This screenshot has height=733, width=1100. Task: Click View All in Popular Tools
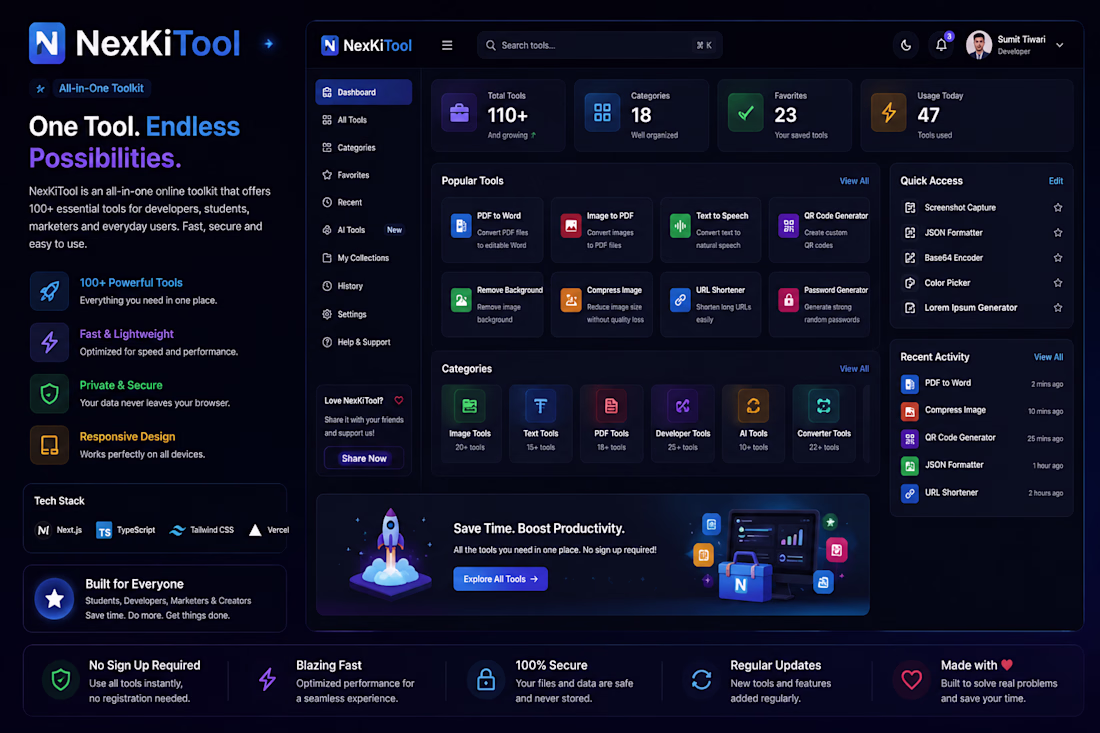[854, 181]
